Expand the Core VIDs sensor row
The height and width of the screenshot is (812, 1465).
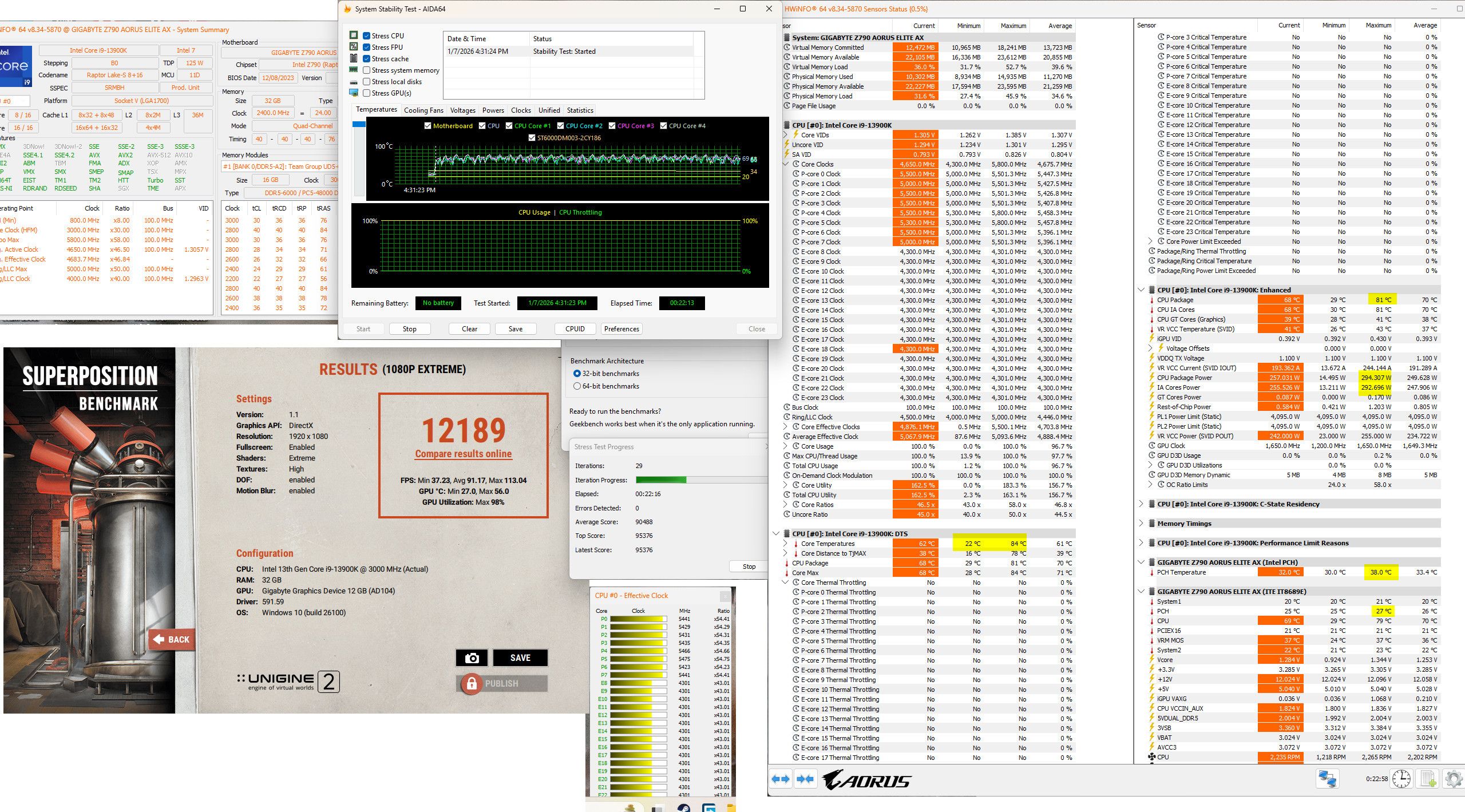pos(786,135)
